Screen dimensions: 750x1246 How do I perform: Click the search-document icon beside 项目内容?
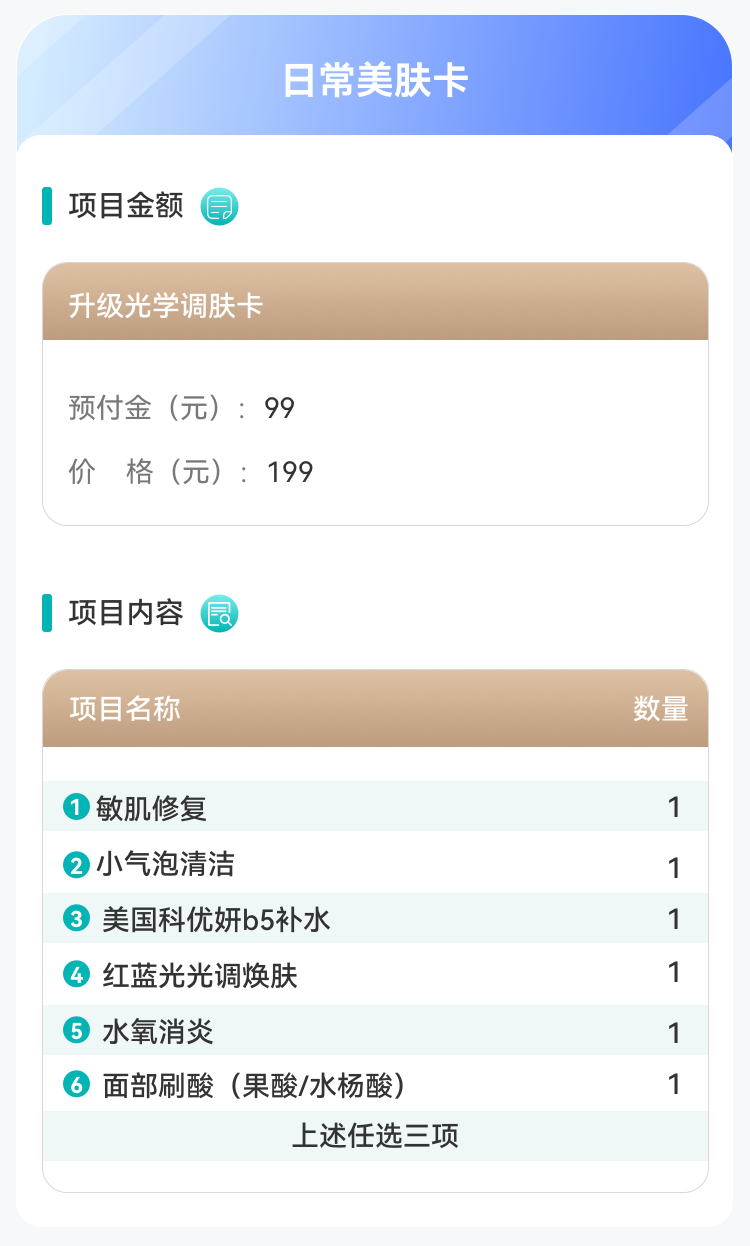tap(219, 614)
